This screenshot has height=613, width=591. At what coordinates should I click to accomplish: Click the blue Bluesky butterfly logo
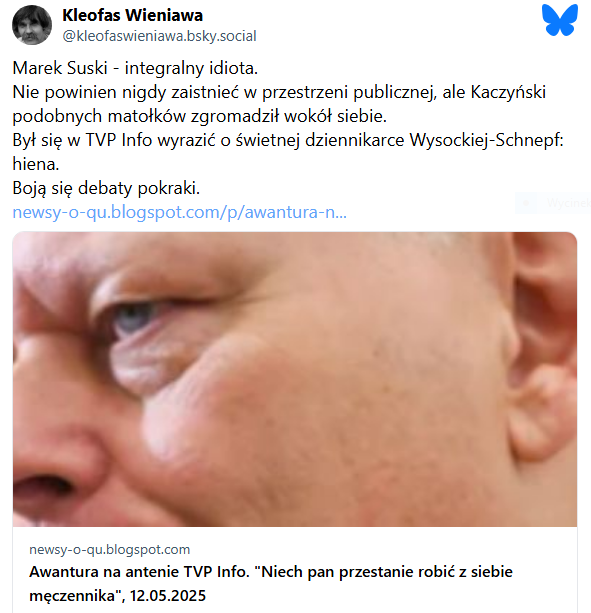click(x=559, y=20)
